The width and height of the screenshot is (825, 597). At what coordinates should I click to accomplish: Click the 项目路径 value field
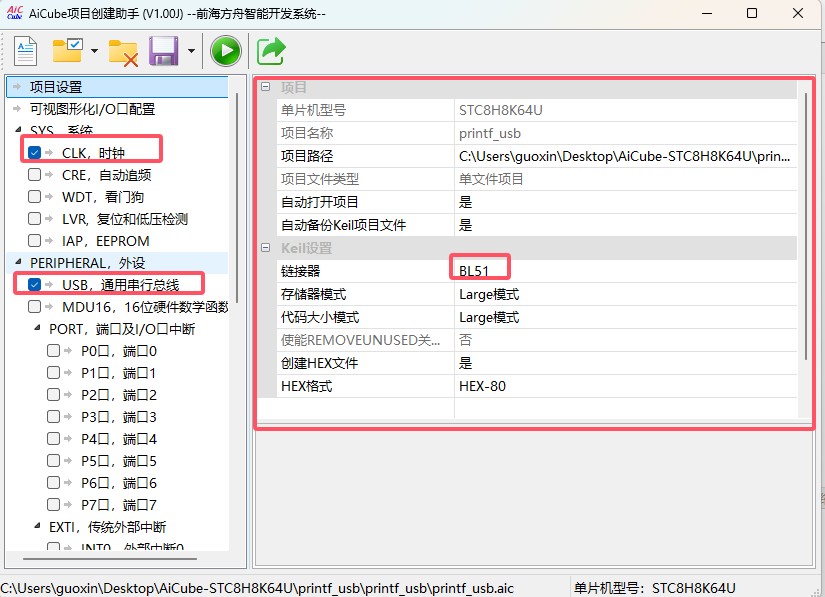[625, 156]
